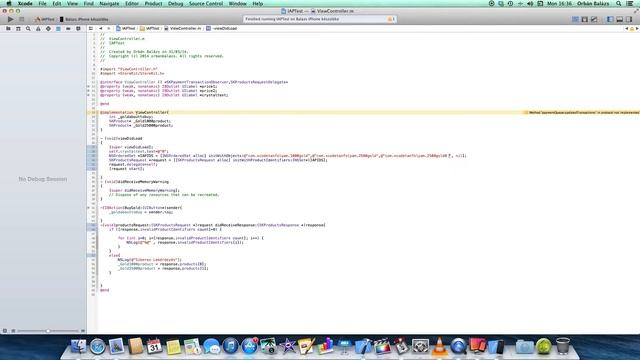Screen dimensions: 640x360
Task: Open the Test navigator
Action: [x=48, y=29]
